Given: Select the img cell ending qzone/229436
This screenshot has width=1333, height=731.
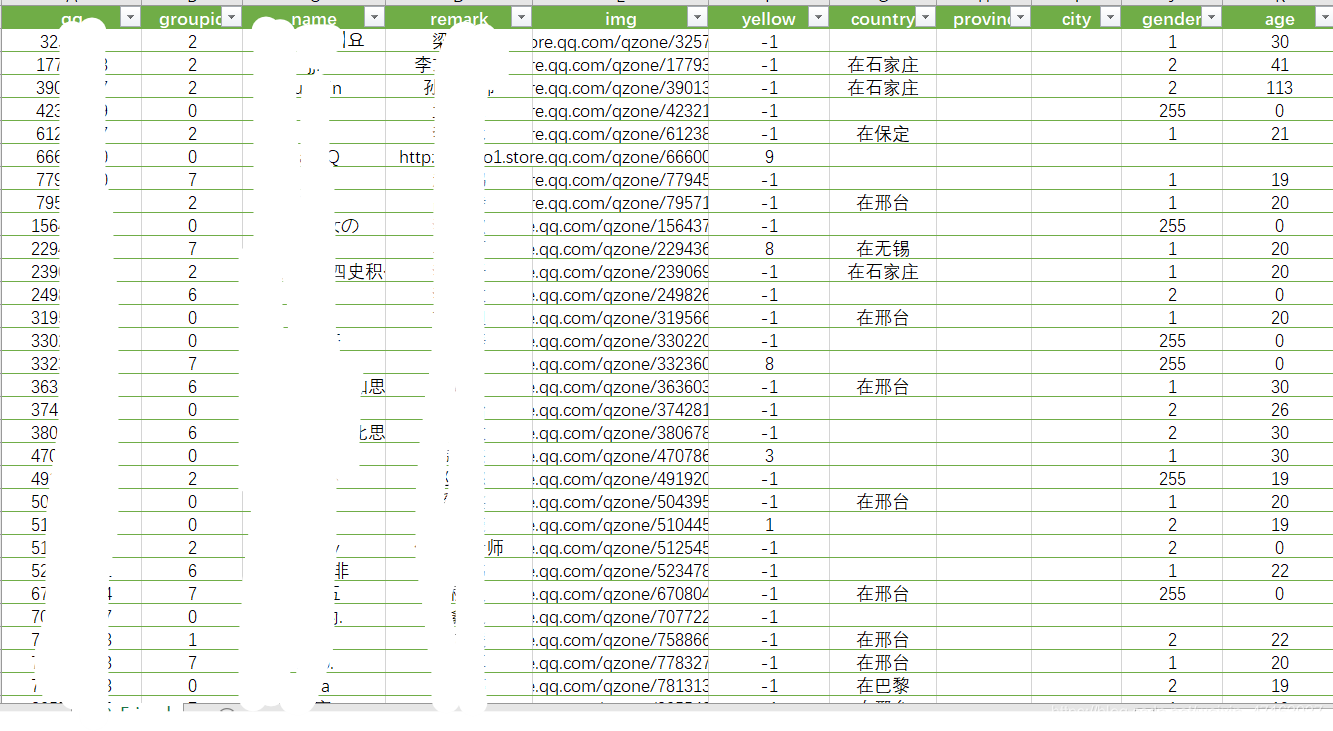Looking at the screenshot, I should 620,249.
